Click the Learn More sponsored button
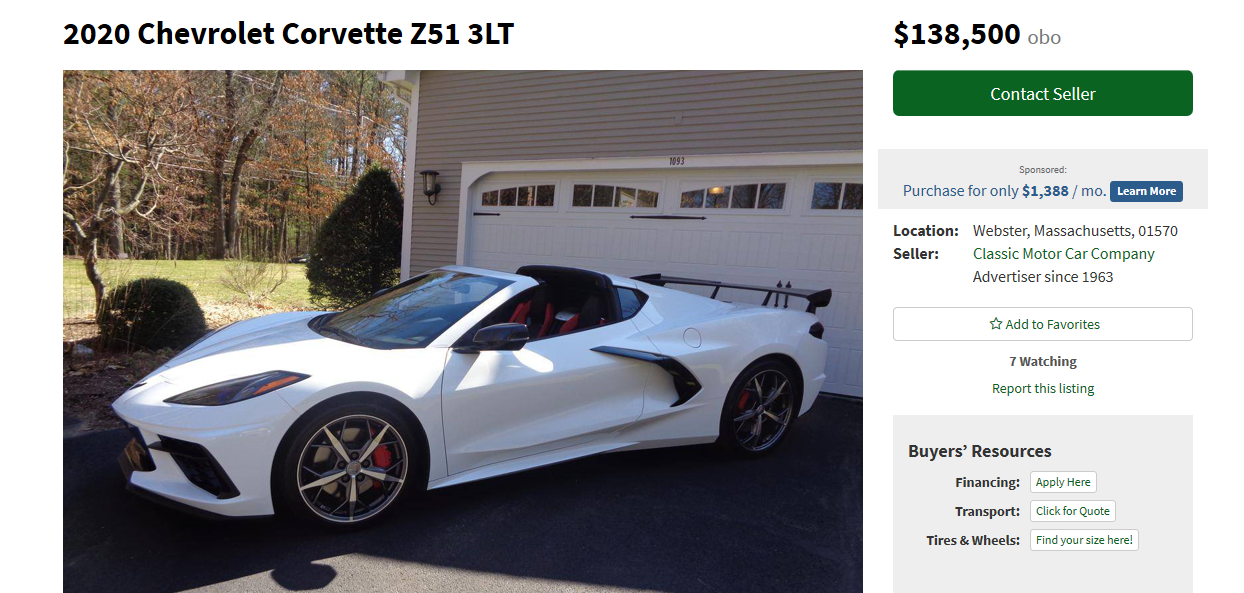 tap(1146, 191)
